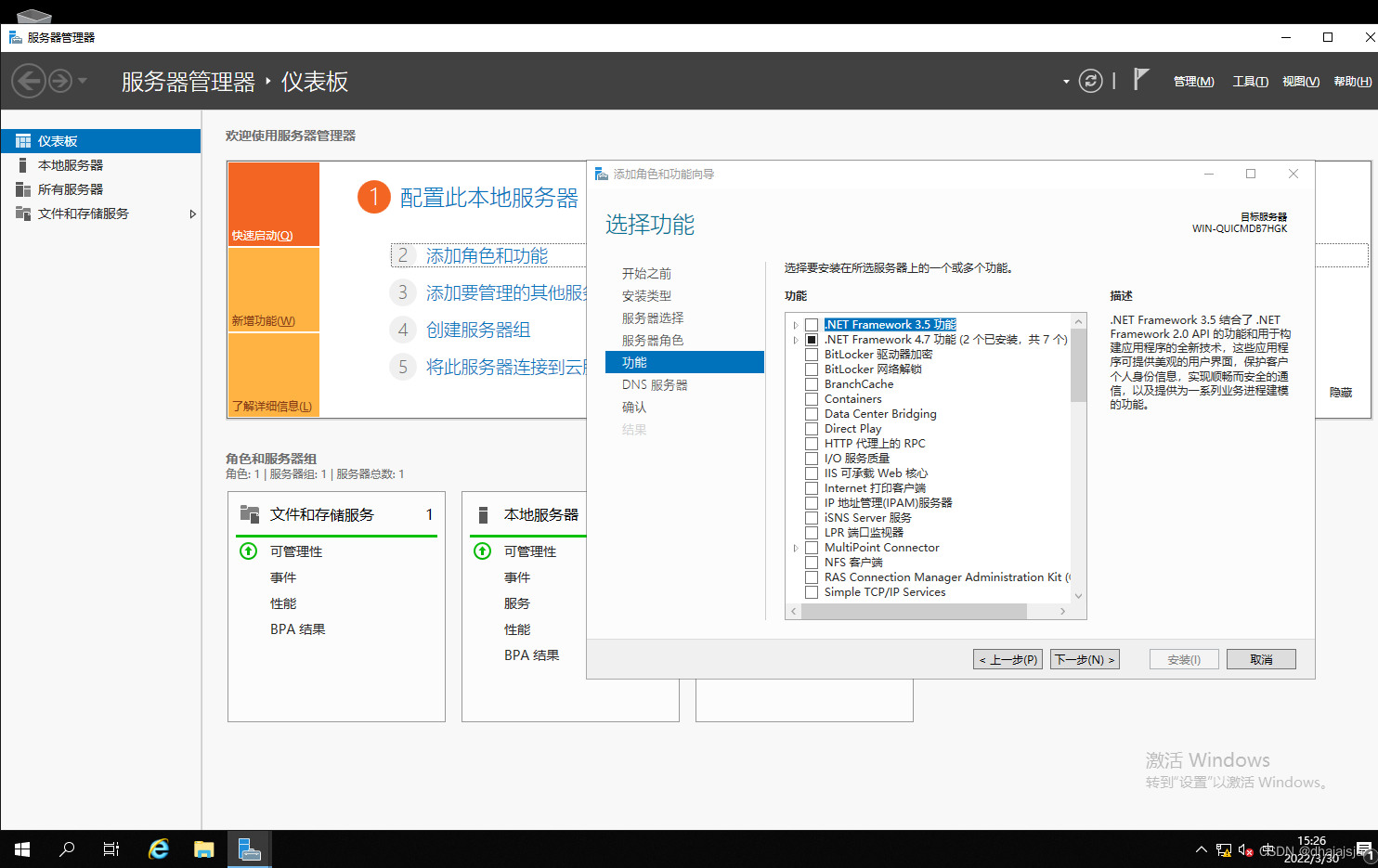Check the BranchCache checkbox
Viewport: 1378px width, 868px height.
click(x=812, y=384)
